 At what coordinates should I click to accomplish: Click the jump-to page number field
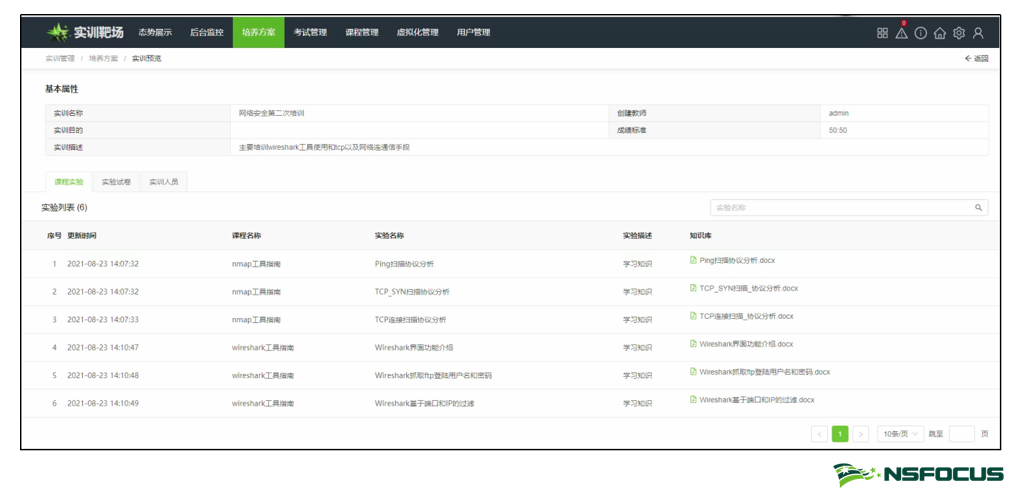(x=961, y=434)
